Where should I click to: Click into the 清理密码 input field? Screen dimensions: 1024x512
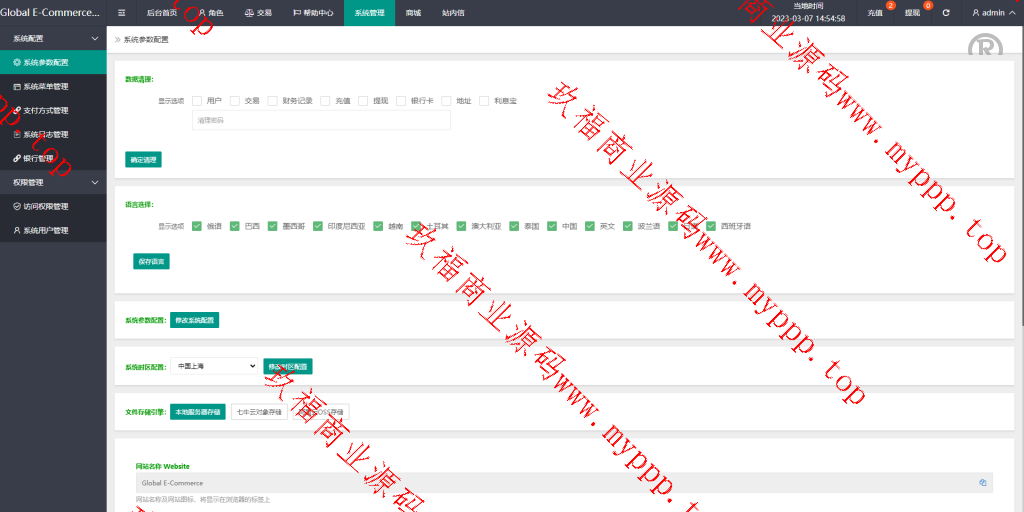point(320,120)
